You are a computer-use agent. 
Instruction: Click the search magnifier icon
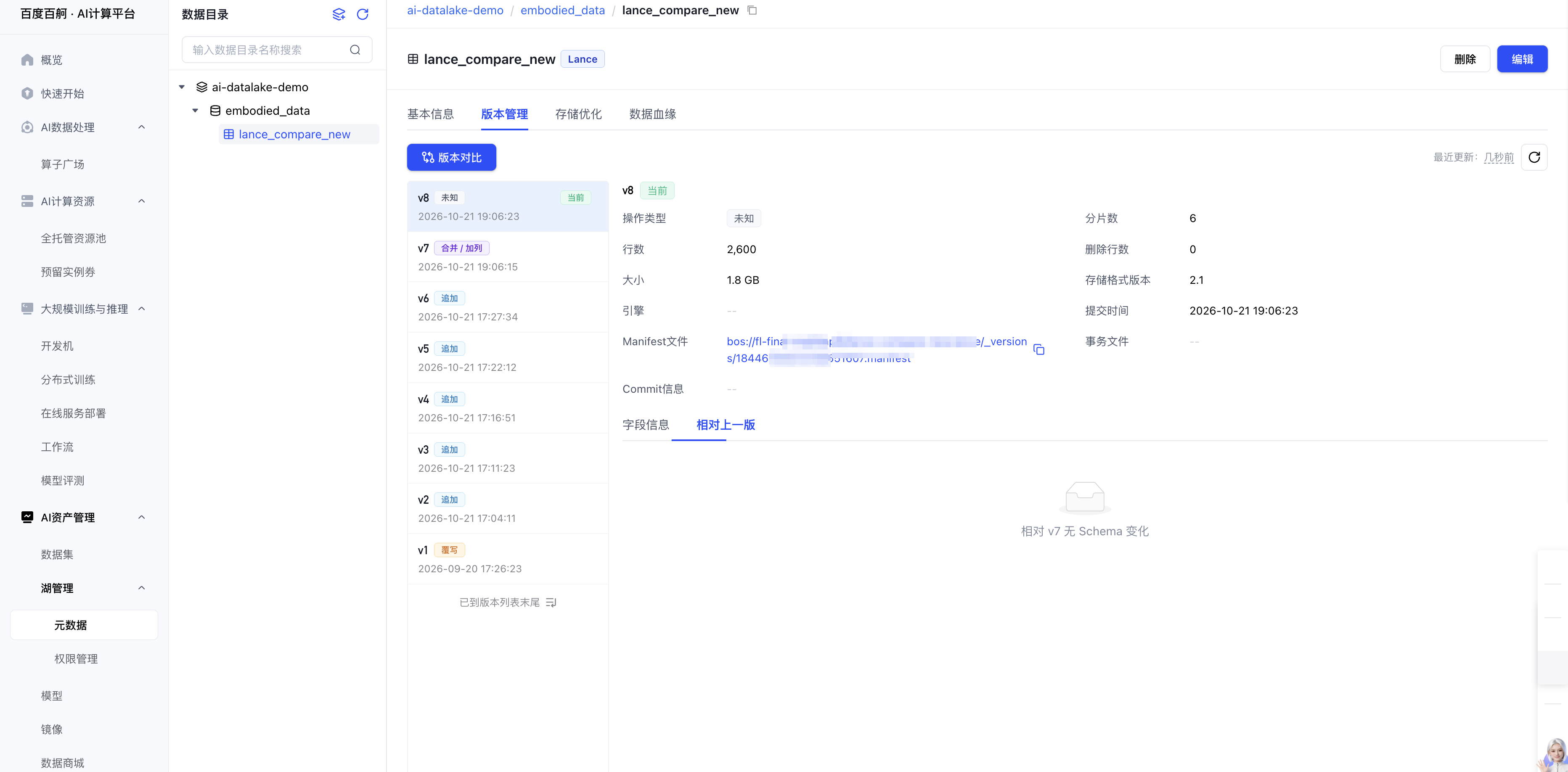point(355,50)
